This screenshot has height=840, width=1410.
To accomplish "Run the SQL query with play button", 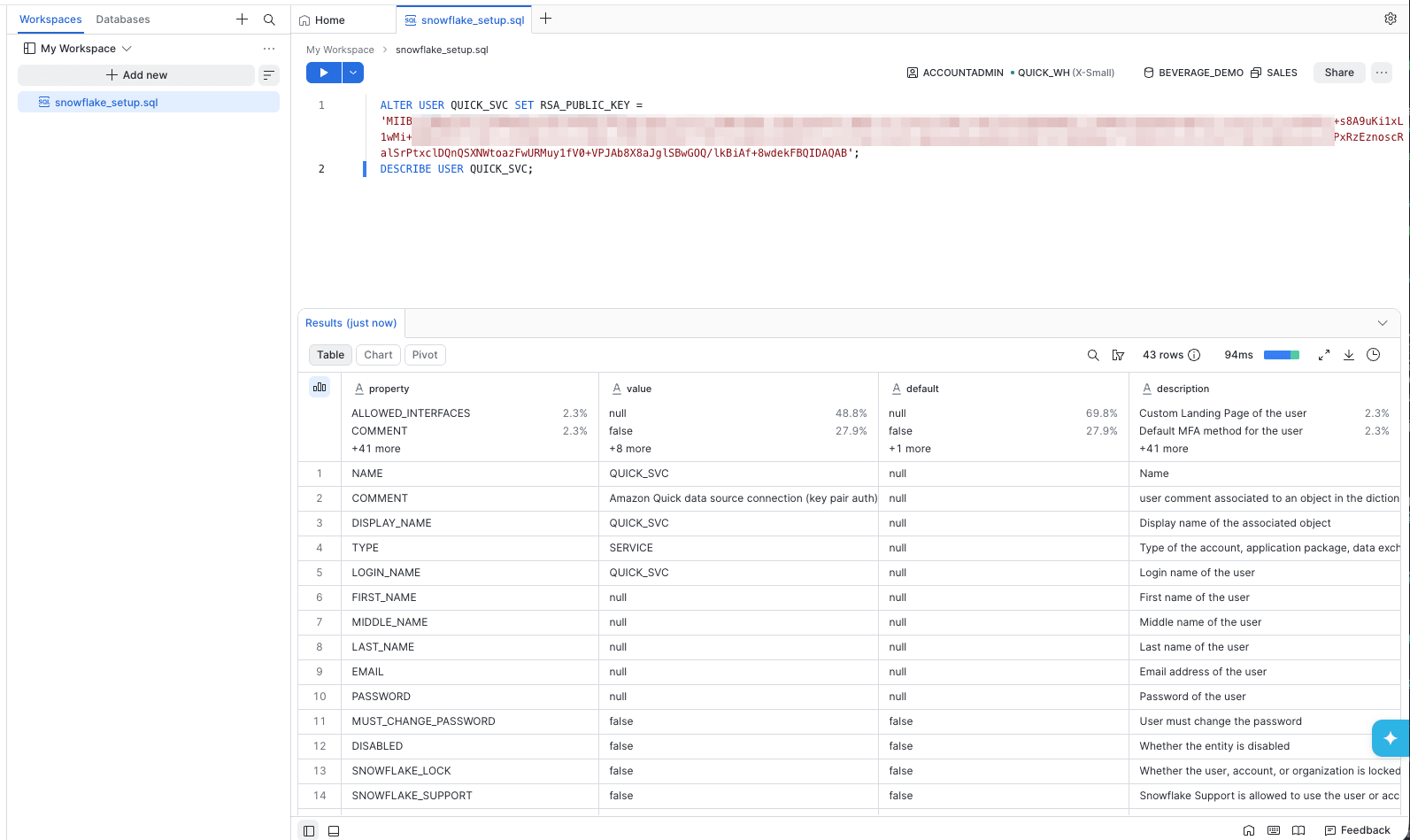I will [x=324, y=73].
